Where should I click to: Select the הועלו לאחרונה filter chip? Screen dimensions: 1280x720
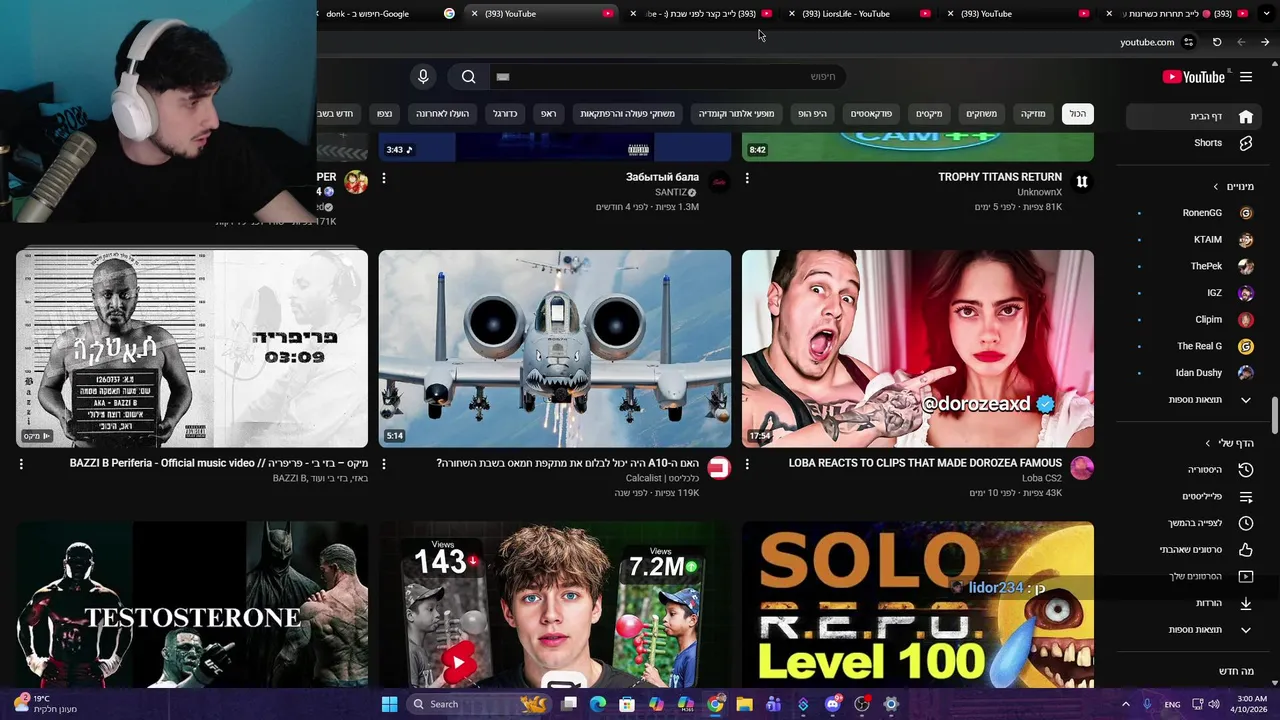click(x=442, y=114)
